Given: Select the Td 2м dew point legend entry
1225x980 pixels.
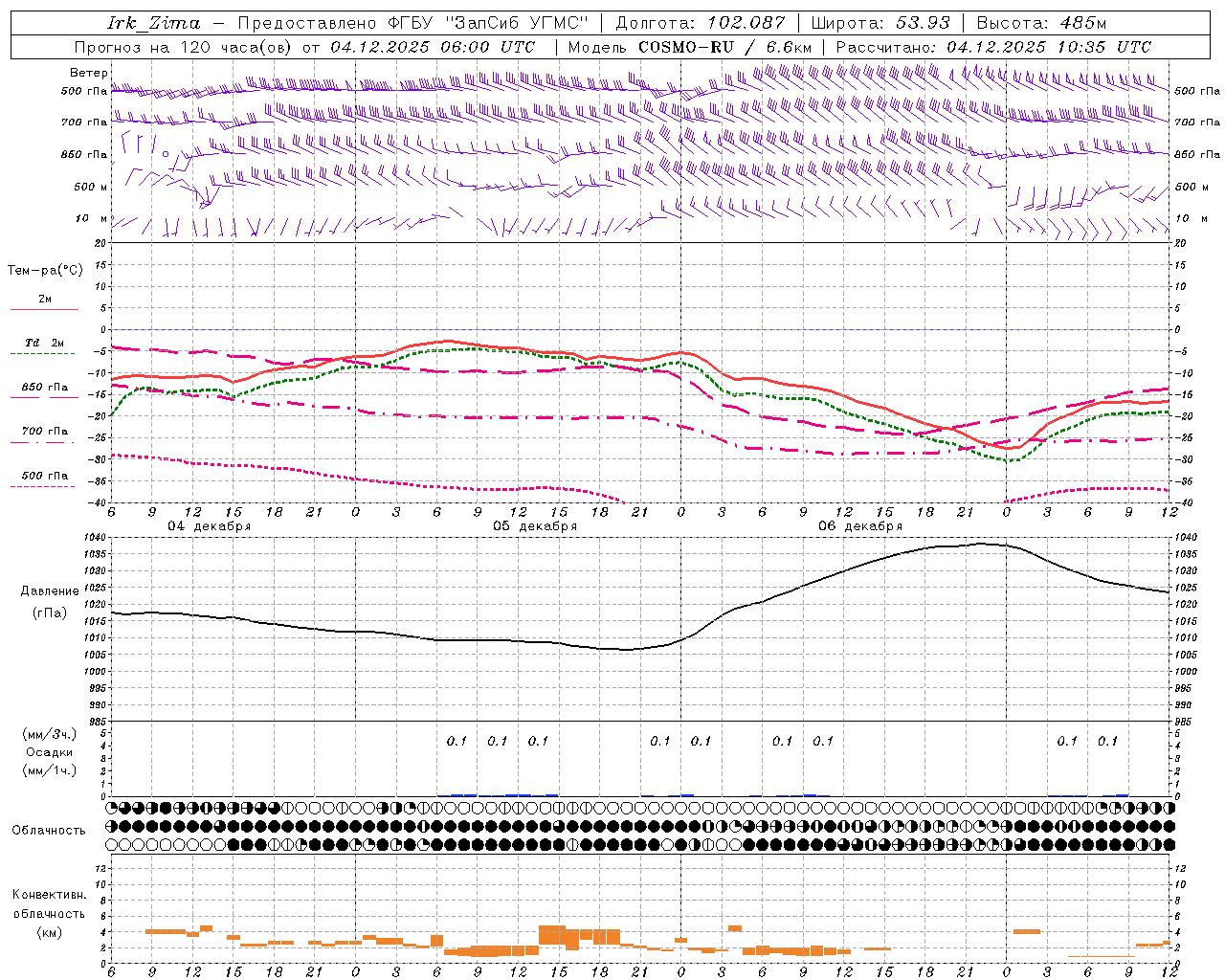Looking at the screenshot, I should click(x=45, y=343).
